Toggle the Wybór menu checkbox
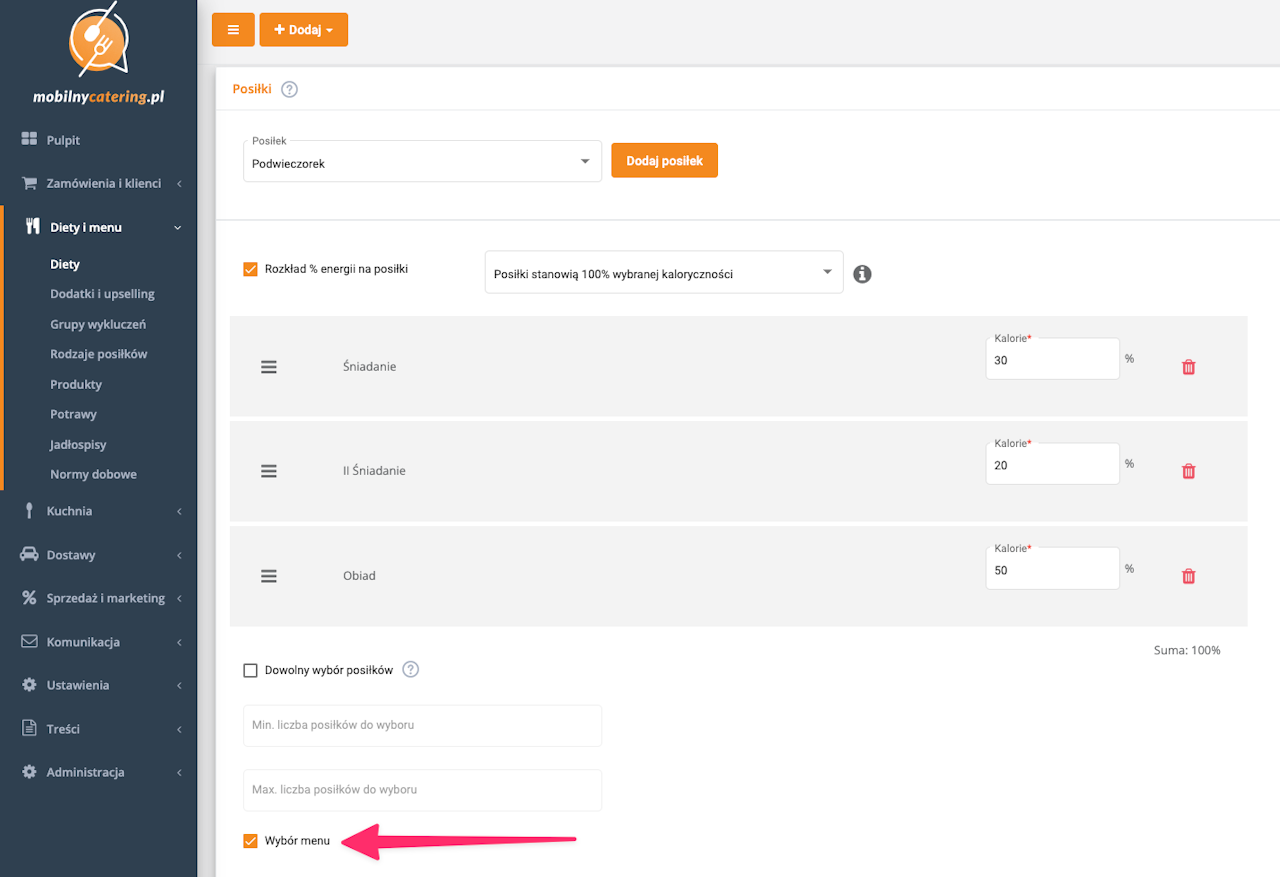 (x=251, y=841)
